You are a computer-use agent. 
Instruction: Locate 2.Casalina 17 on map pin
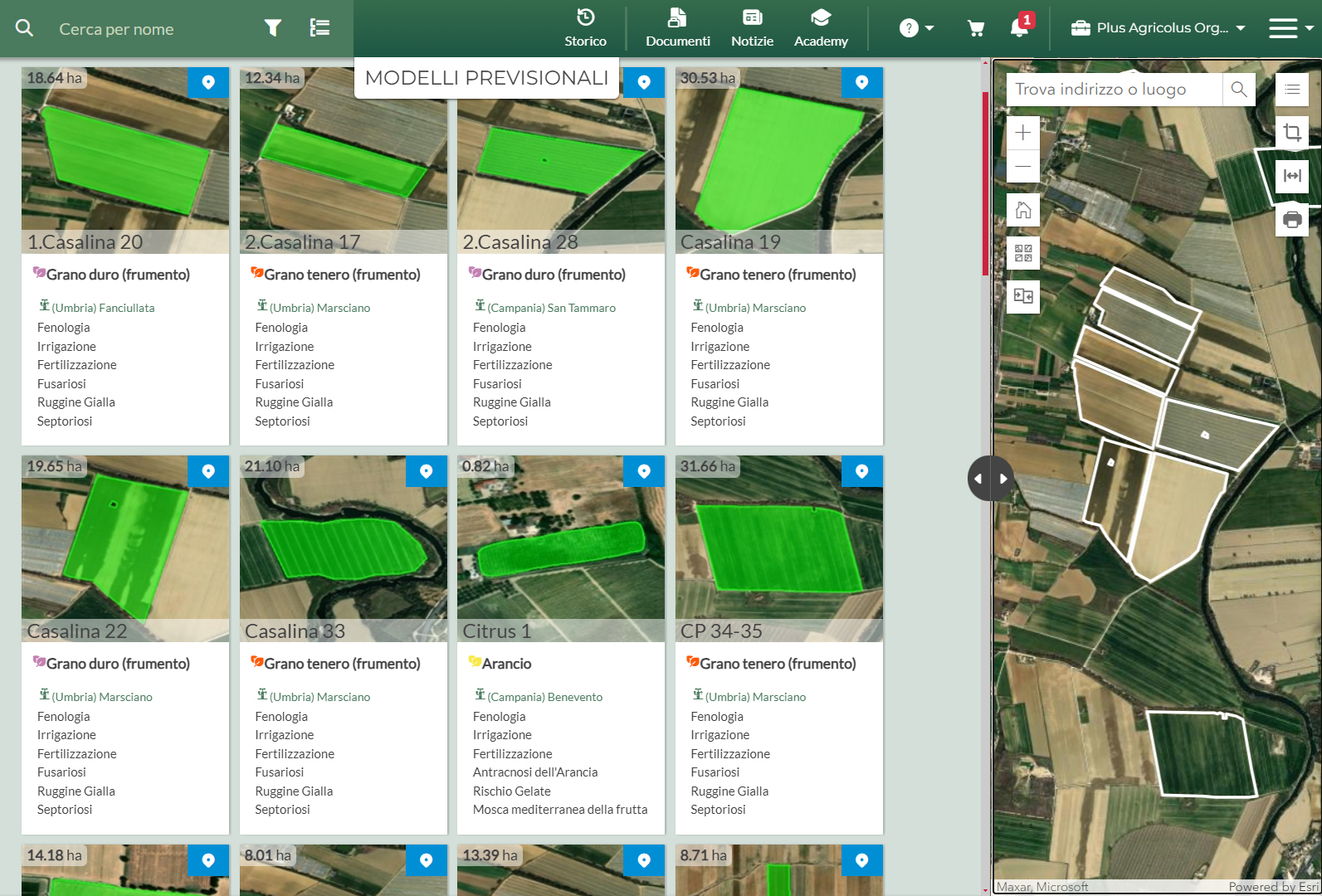[x=427, y=82]
